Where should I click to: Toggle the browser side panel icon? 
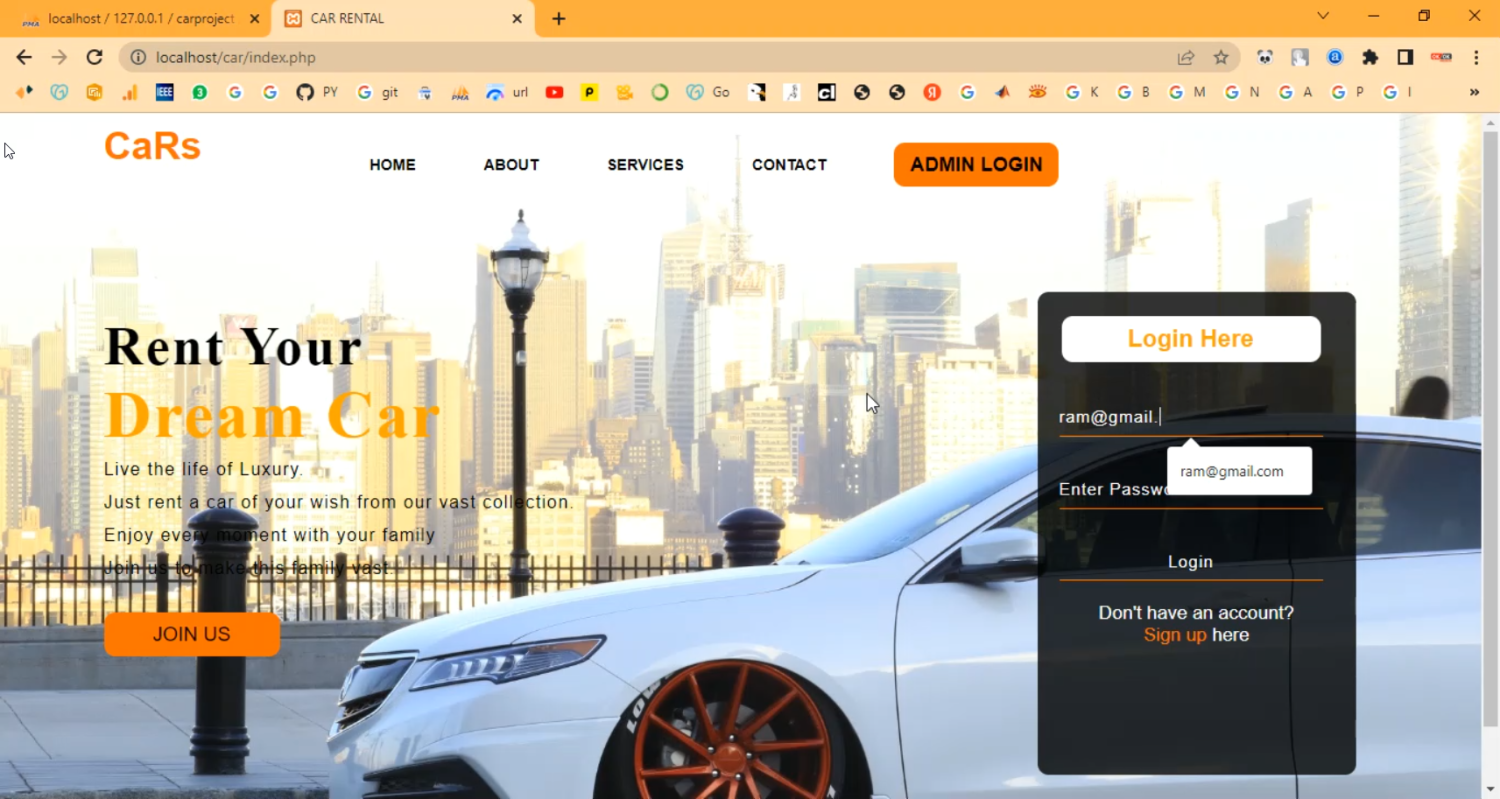1405,57
